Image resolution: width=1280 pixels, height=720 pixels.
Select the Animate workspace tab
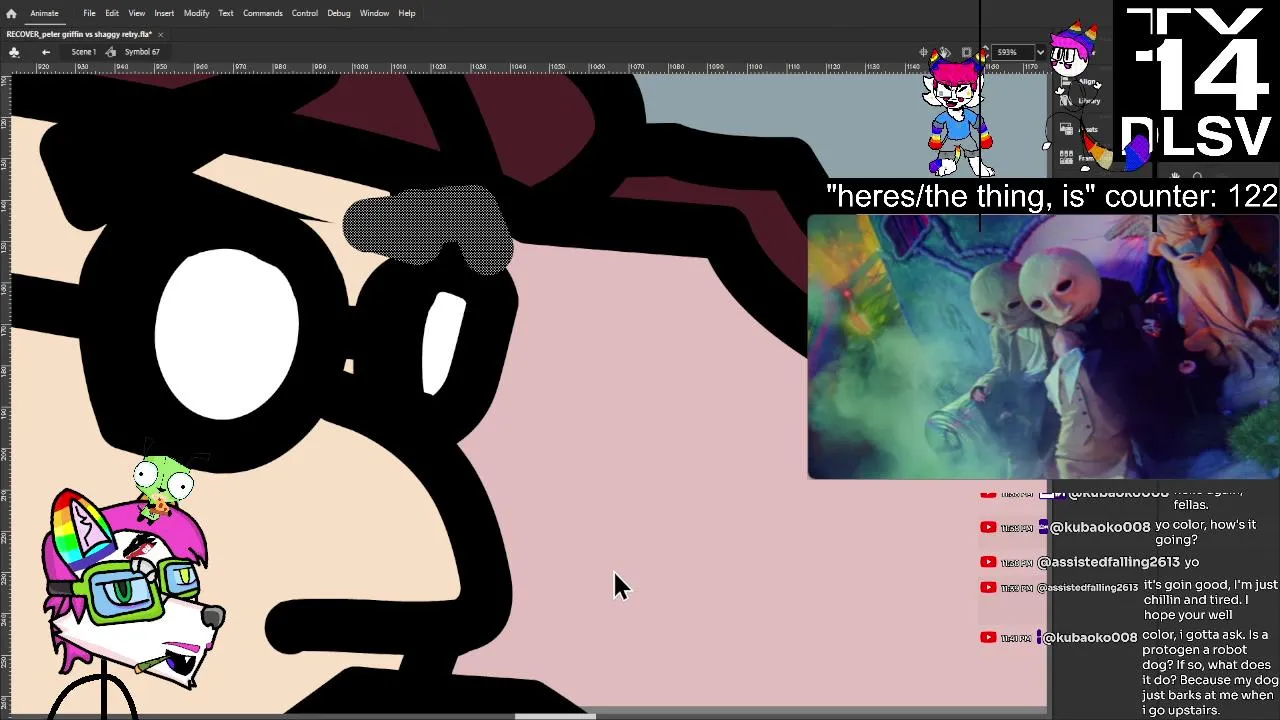(x=44, y=13)
